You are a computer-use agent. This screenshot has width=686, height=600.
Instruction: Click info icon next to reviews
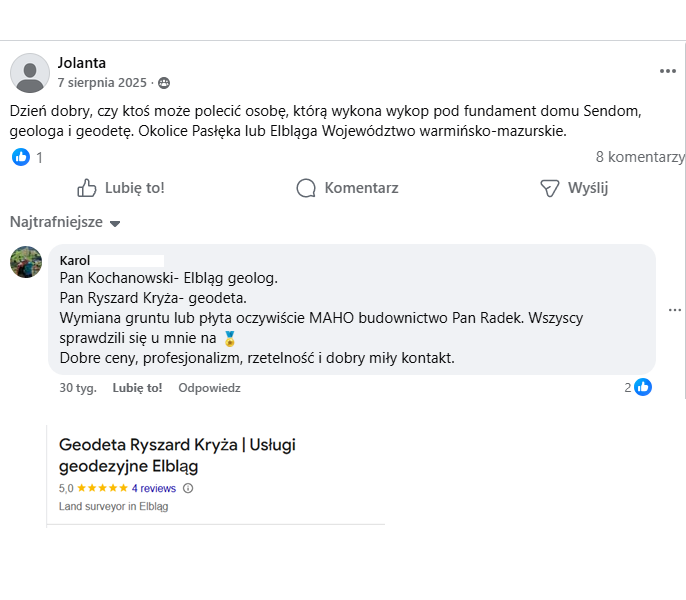pyautogui.click(x=188, y=489)
